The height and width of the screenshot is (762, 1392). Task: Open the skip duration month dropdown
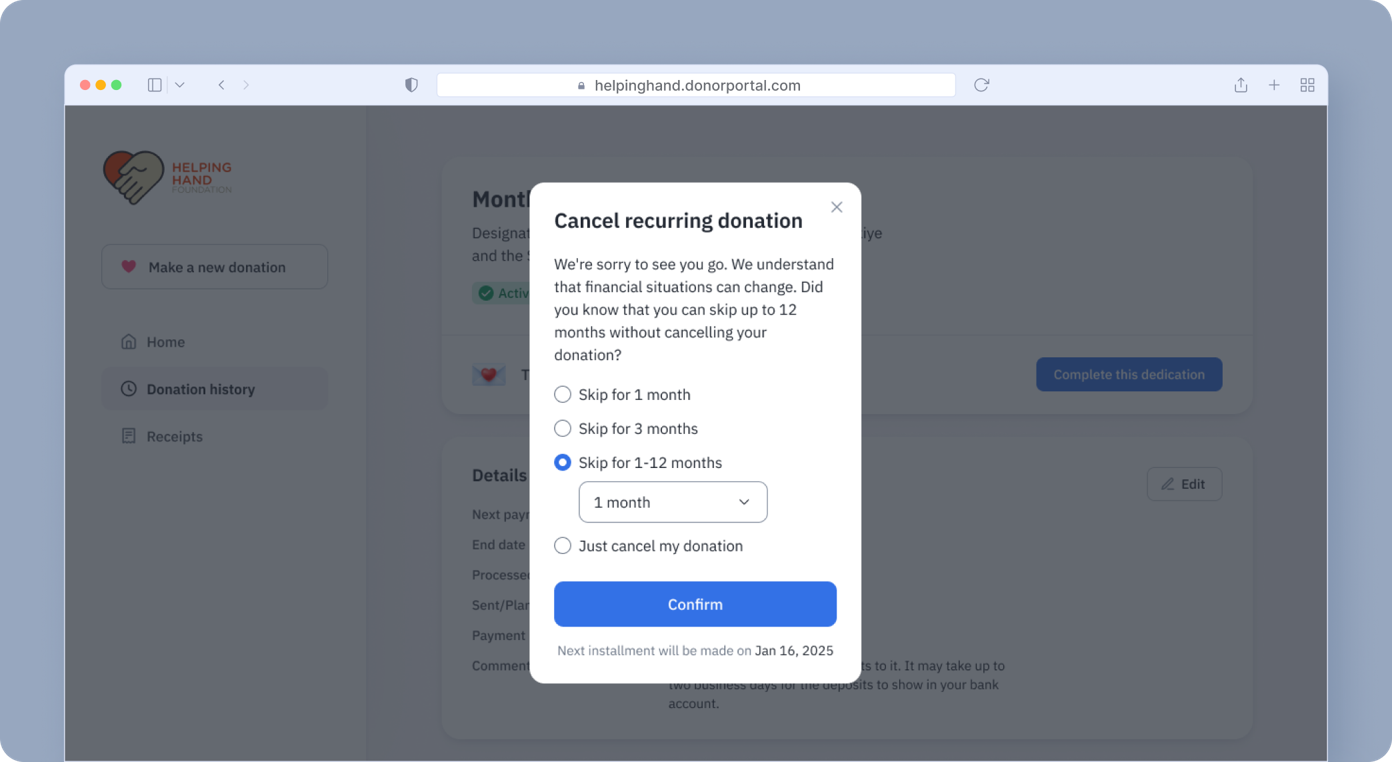pyautogui.click(x=672, y=502)
